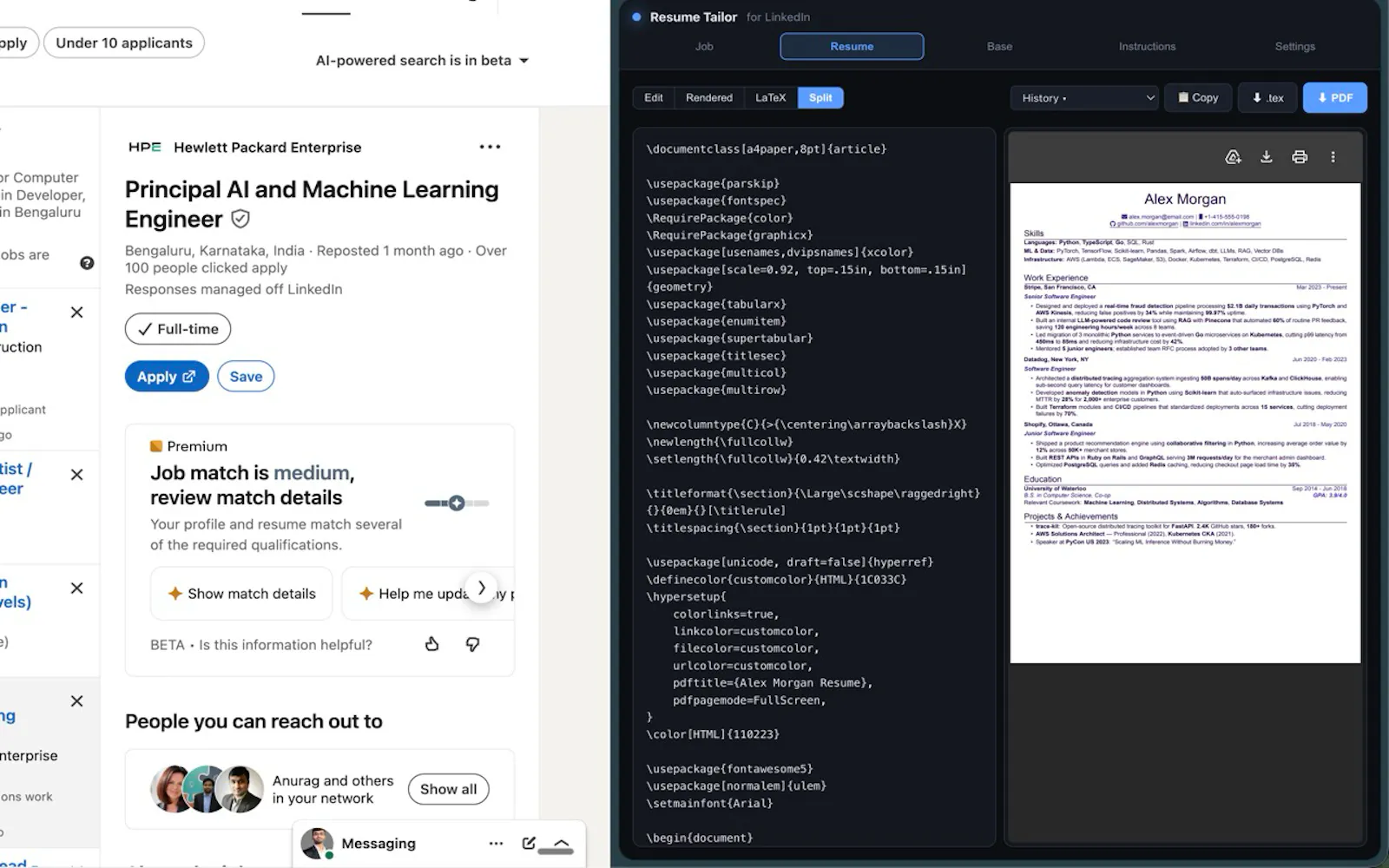Open the Messaging options three-dot menu
1389x868 pixels.
(x=496, y=844)
